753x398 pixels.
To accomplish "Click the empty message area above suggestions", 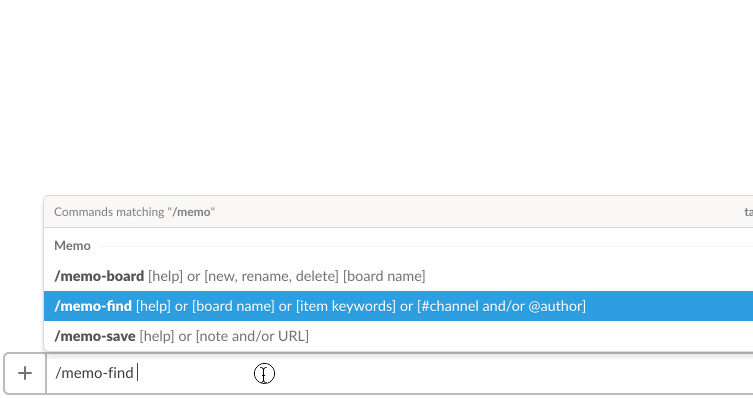I will (376, 96).
